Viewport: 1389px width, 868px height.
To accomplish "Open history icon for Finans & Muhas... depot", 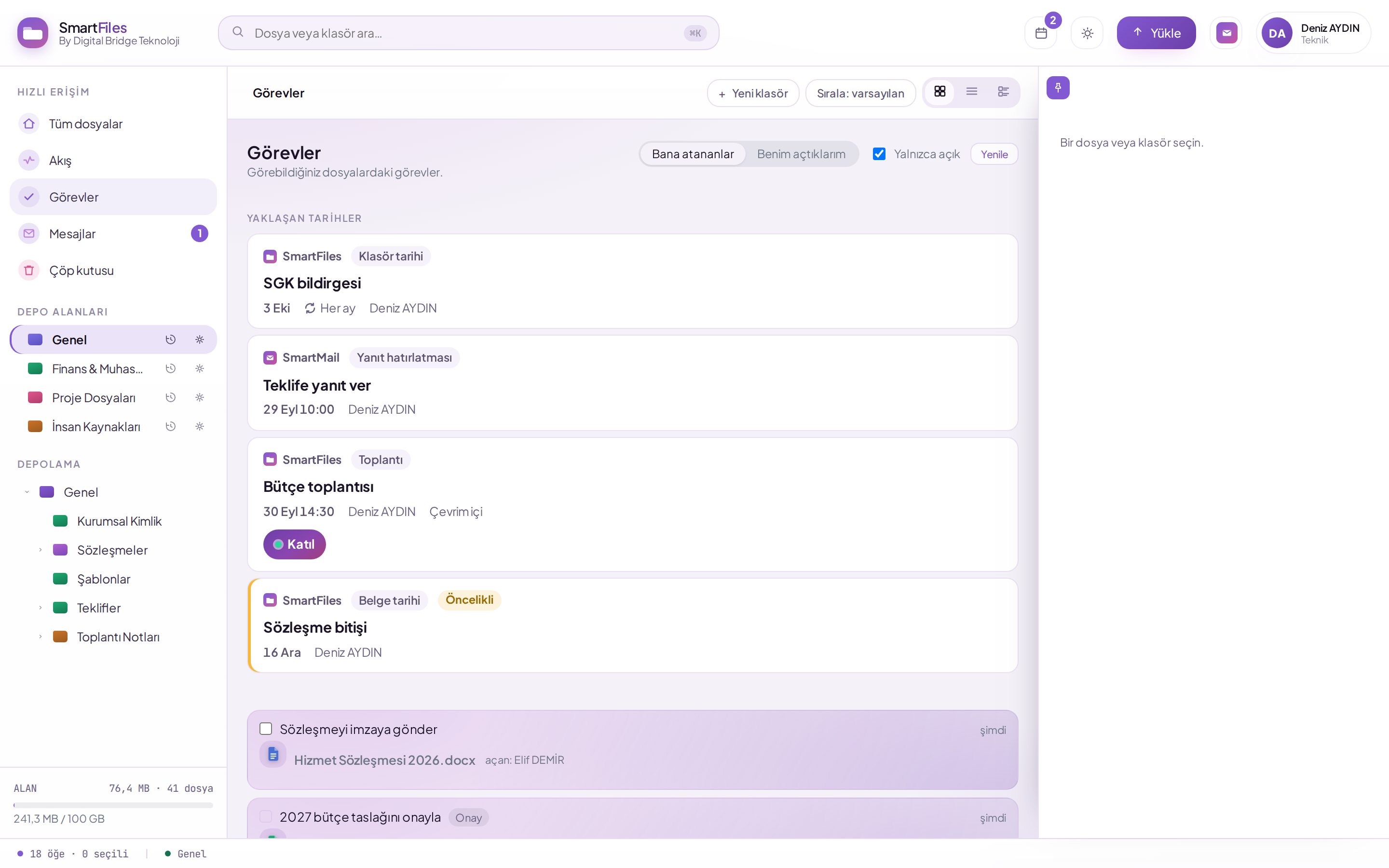I will click(170, 368).
